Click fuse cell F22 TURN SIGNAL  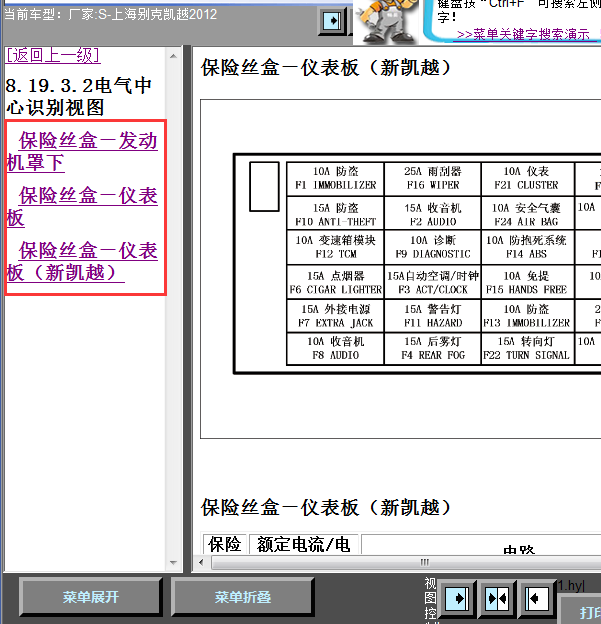pyautogui.click(x=527, y=348)
